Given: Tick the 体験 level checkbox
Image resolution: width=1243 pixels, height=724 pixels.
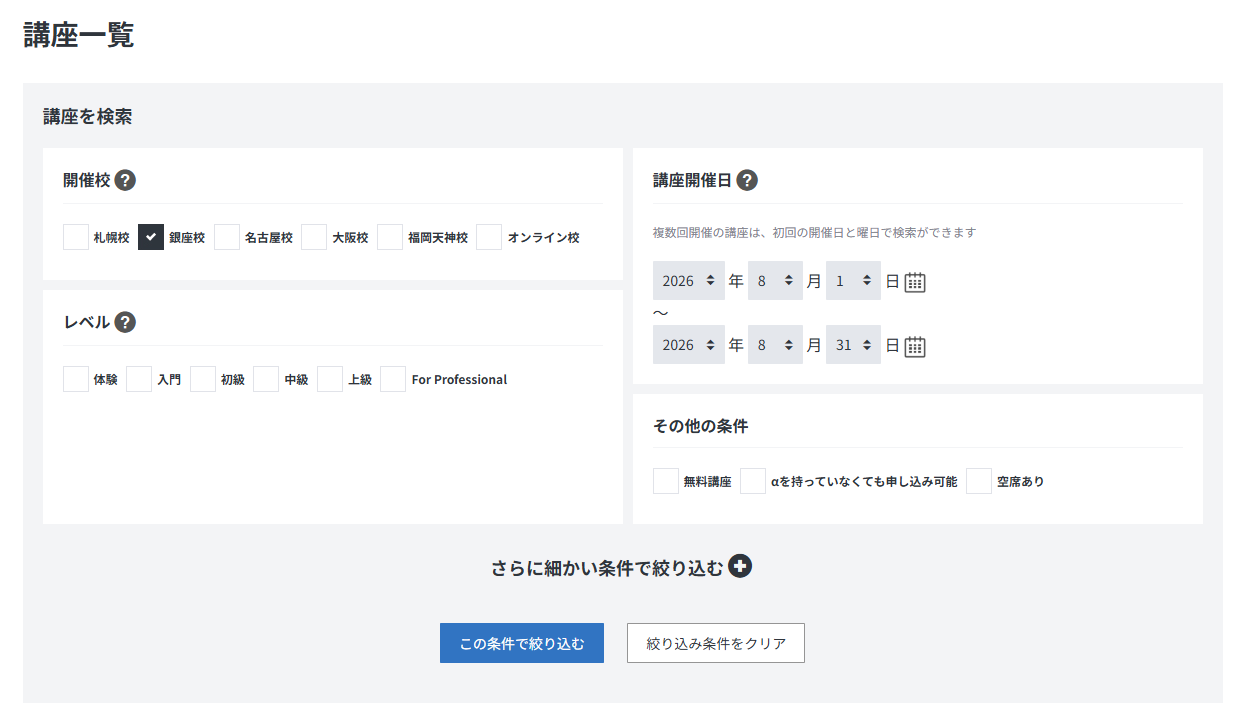Looking at the screenshot, I should [76, 379].
